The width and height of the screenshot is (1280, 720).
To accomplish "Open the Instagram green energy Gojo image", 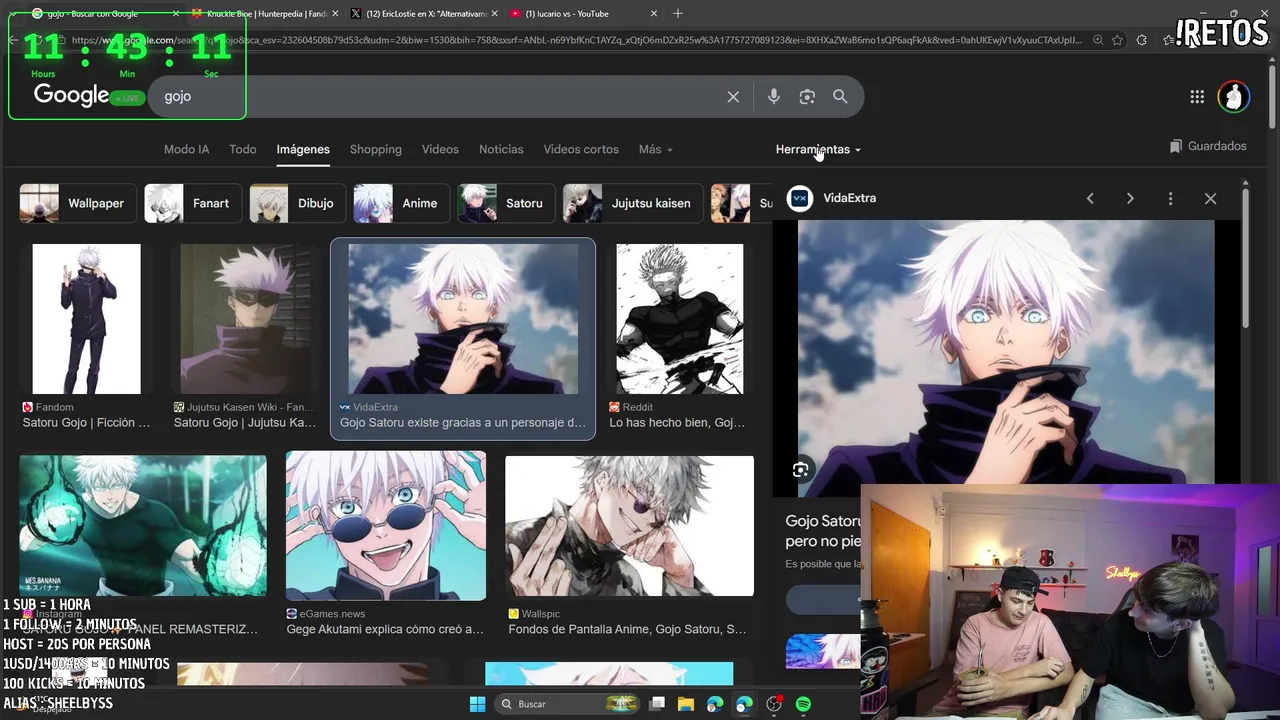I will point(143,526).
